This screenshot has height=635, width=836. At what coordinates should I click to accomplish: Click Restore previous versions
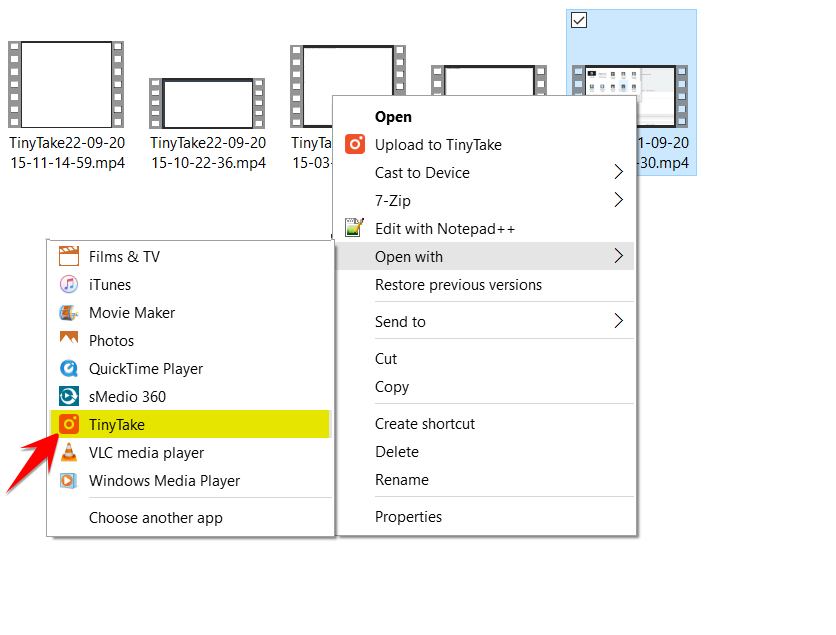click(x=485, y=285)
